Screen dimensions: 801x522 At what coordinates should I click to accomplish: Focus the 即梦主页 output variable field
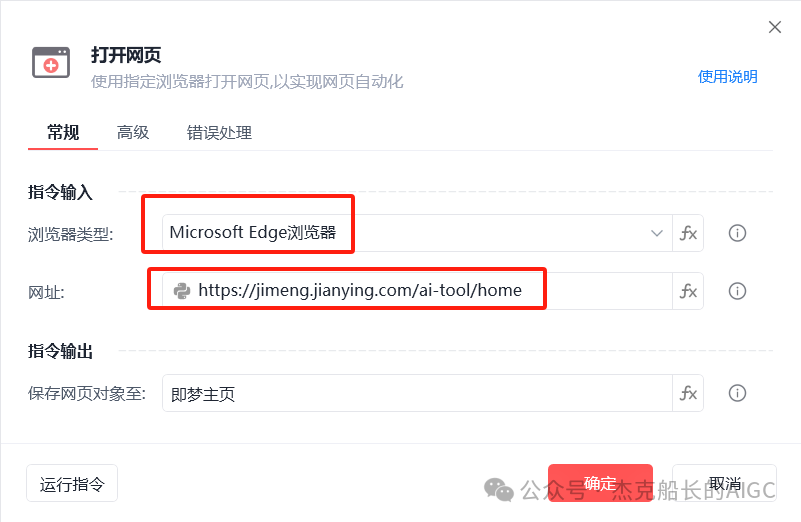(x=417, y=393)
